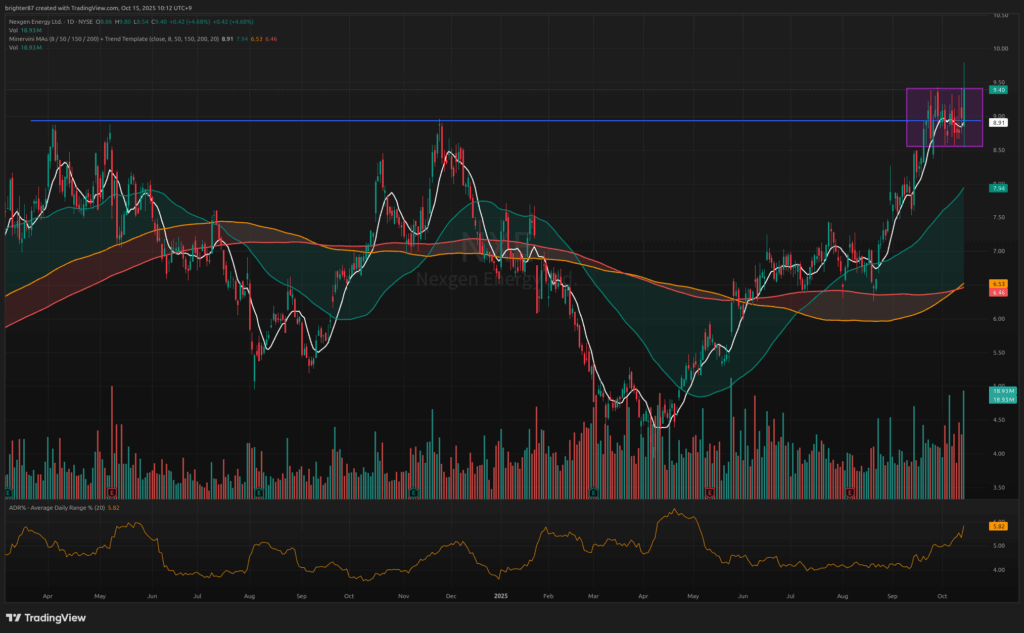Image resolution: width=1024 pixels, height=633 pixels.
Task: Select the green earnings marker near March 2025
Action: click(594, 492)
